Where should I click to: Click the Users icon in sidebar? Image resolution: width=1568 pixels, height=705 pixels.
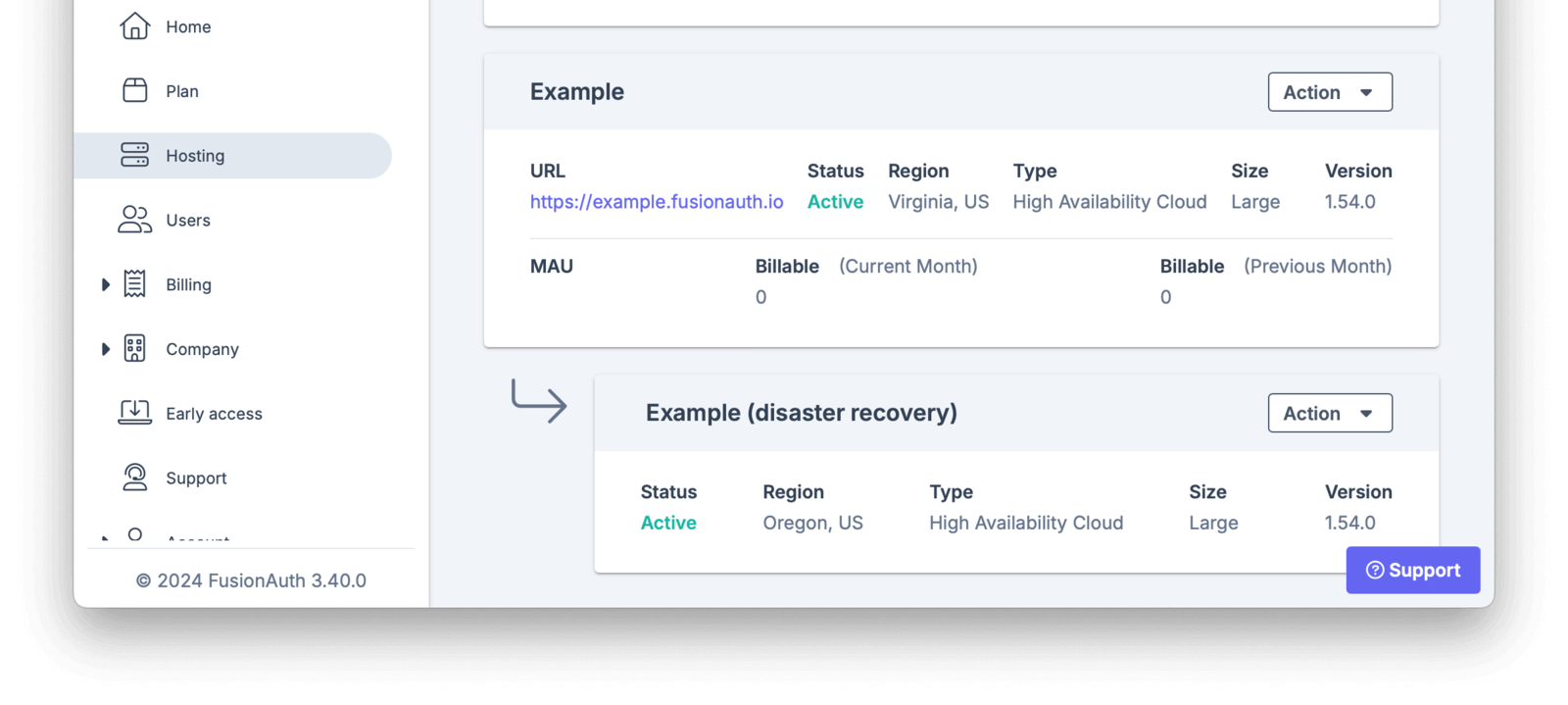pyautogui.click(x=135, y=220)
